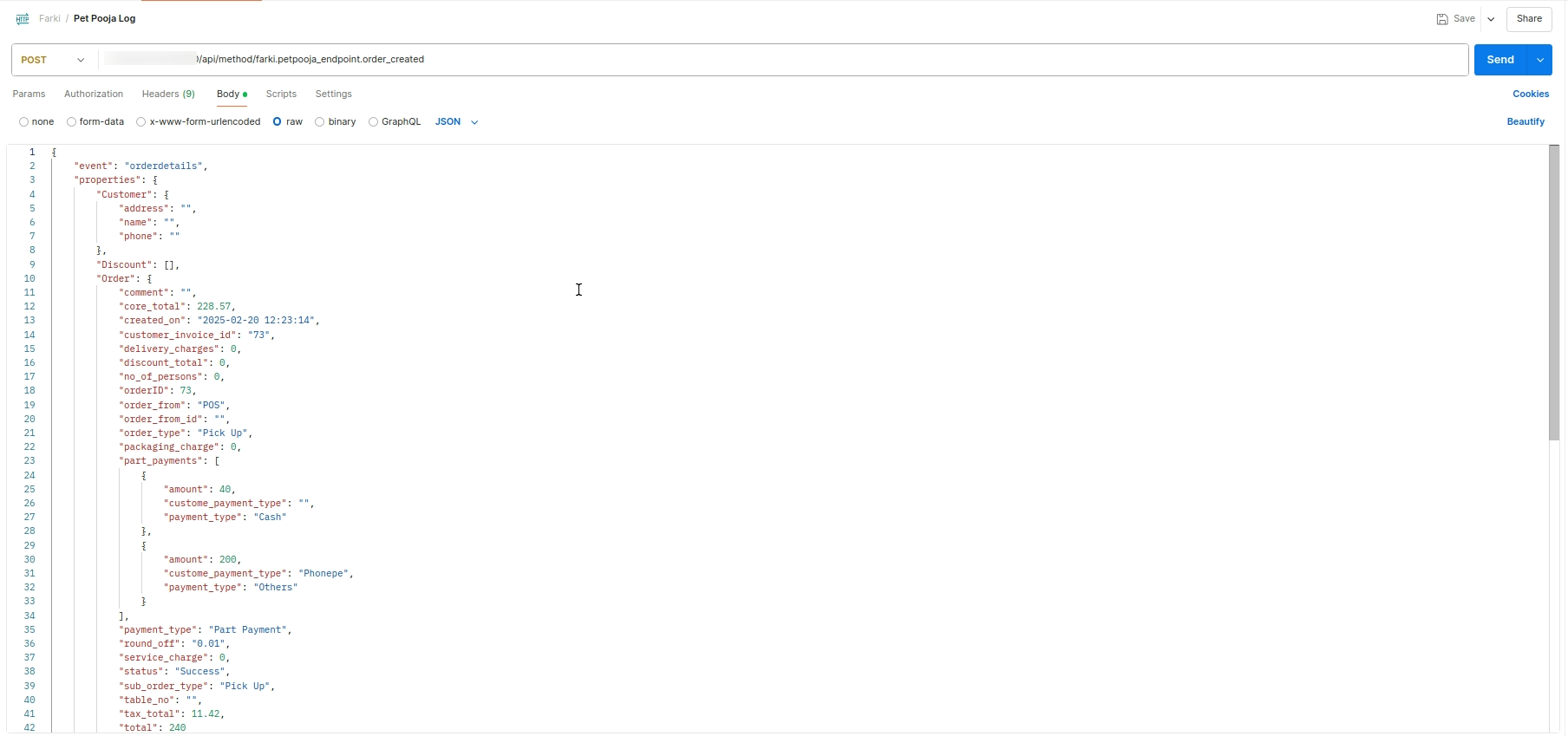Choose x-www-form-urlencoded body type
This screenshot has height=736, width=1568.
coord(140,122)
